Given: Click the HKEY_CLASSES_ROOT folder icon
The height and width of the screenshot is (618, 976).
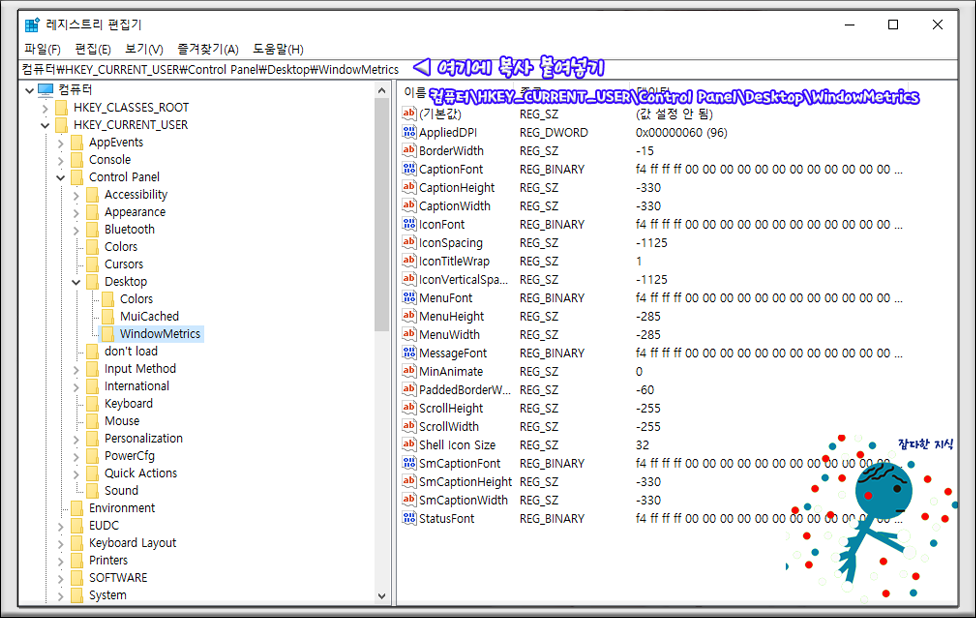Looking at the screenshot, I should click(62, 108).
